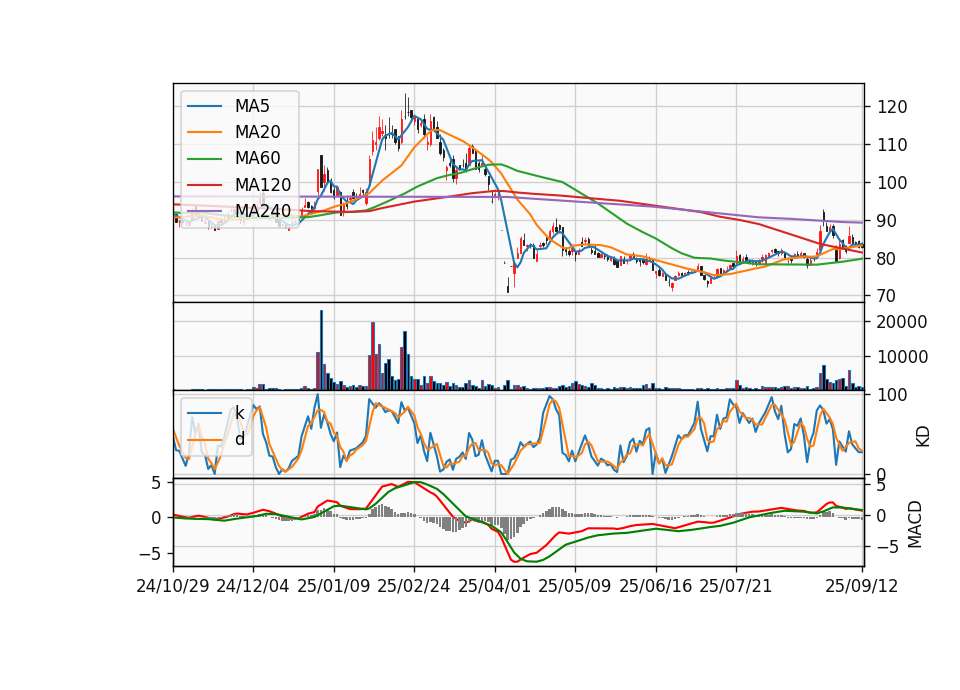960x690 pixels.
Task: Click the MA60 legend label
Action: click(x=257, y=158)
